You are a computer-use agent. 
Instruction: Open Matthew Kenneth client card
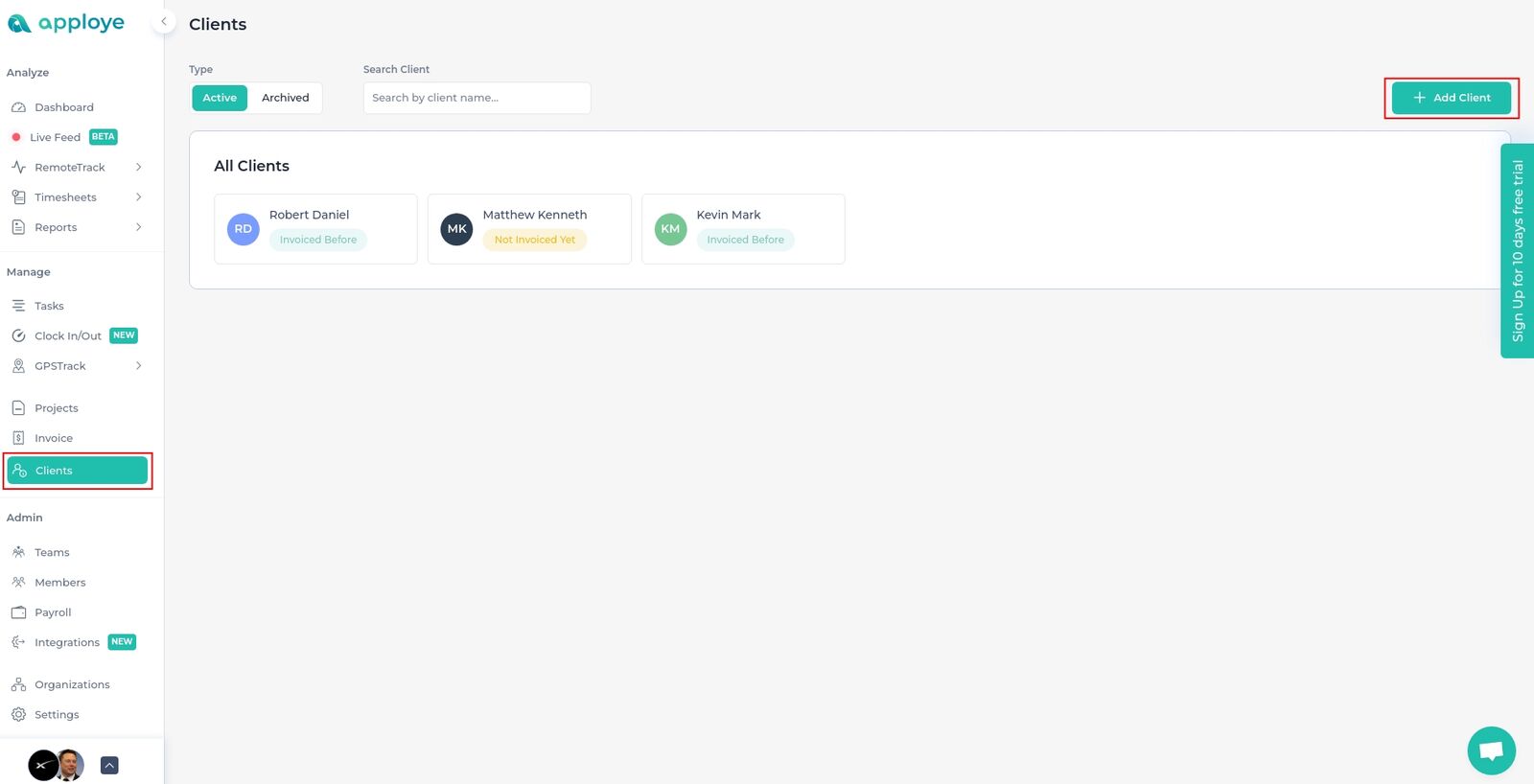529,229
